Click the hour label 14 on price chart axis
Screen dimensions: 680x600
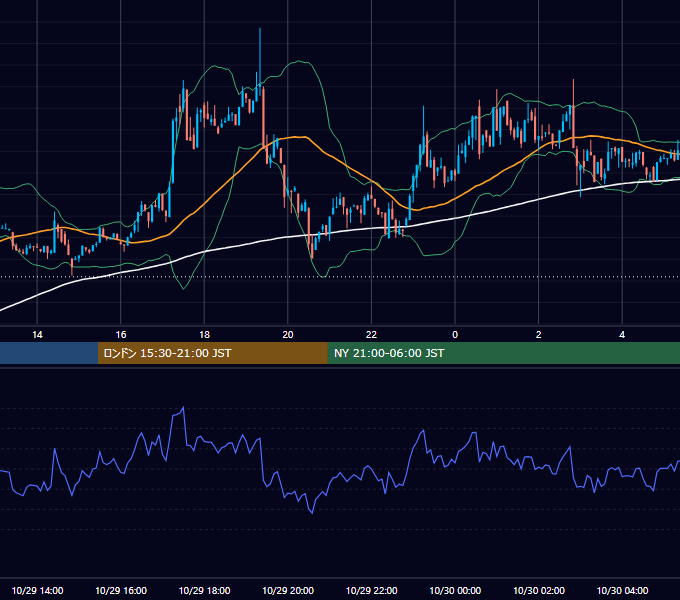click(x=37, y=335)
